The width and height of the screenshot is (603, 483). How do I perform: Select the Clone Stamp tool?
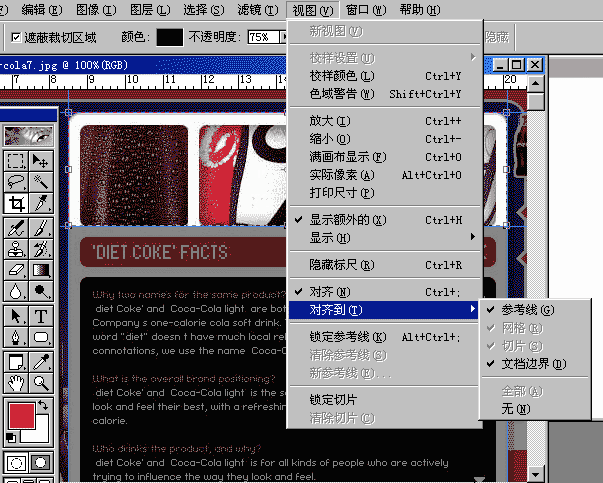click(x=16, y=249)
